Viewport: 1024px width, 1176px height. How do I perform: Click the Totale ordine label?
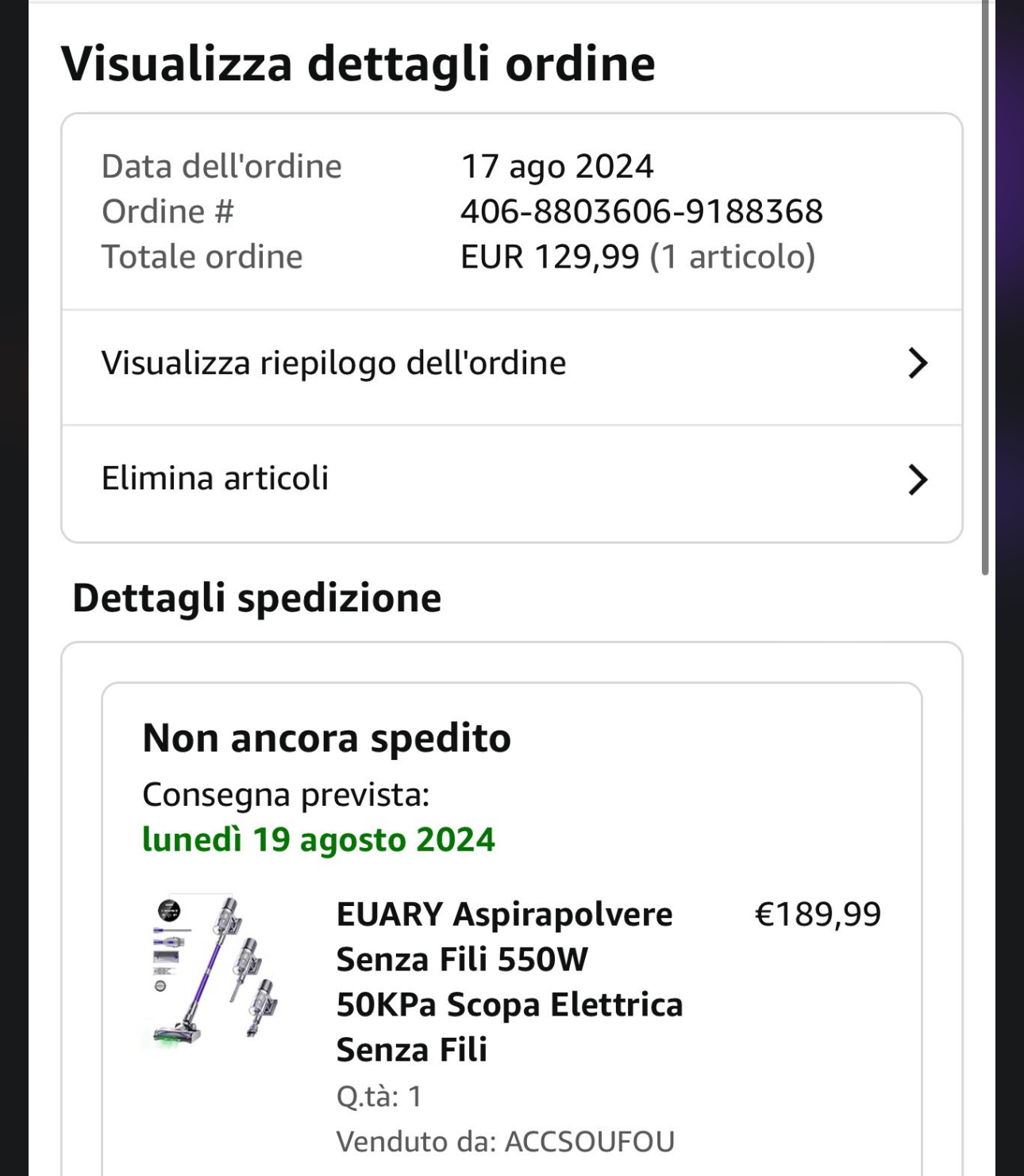coord(202,256)
